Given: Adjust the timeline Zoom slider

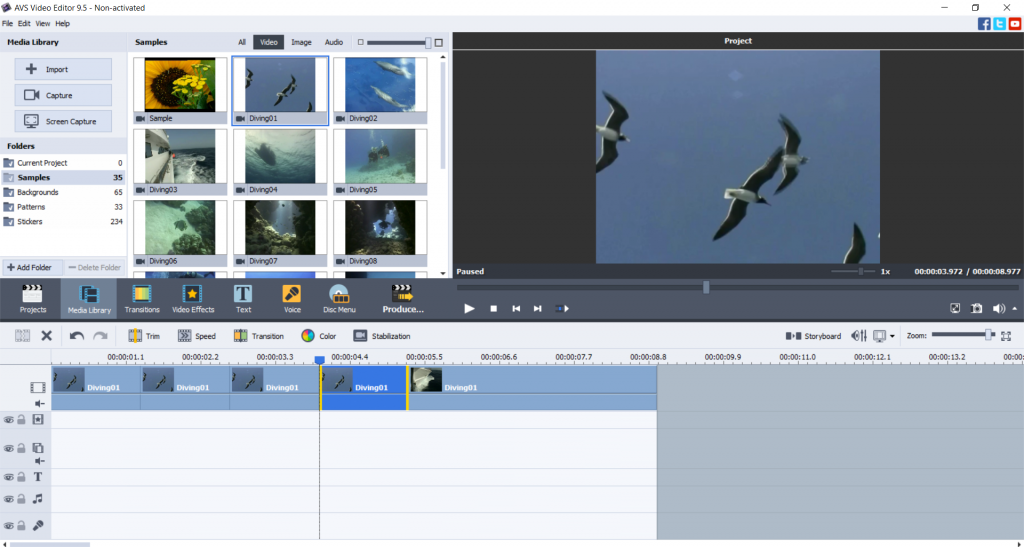Looking at the screenshot, I should click(988, 335).
